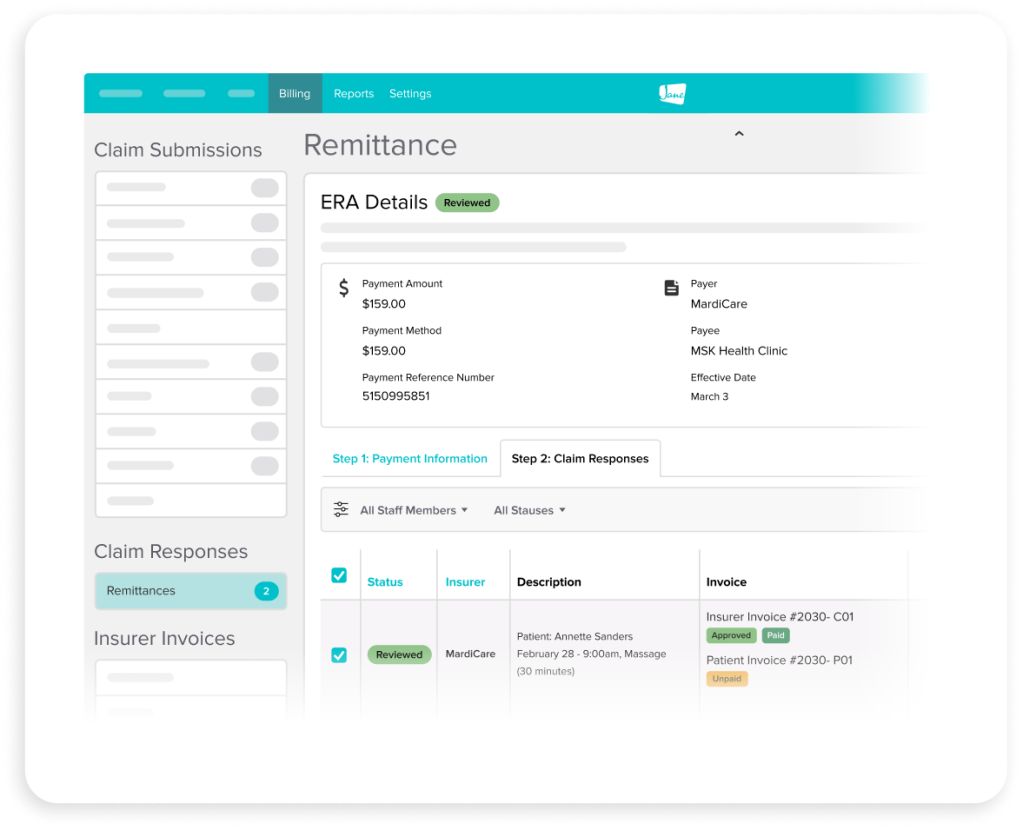Click the document icon beside Payer
Image resolution: width=1023 pixels, height=830 pixels.
click(670, 287)
